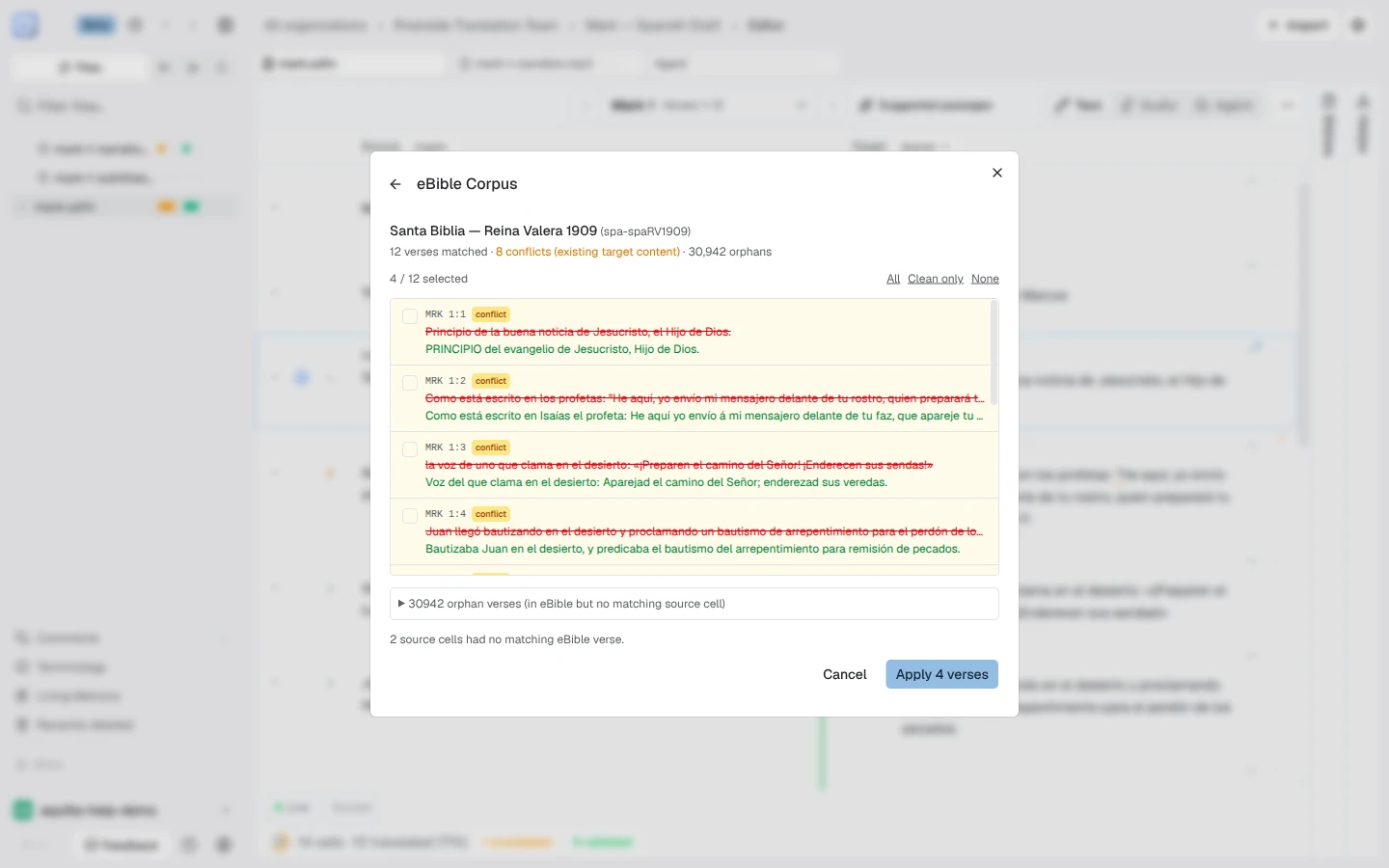Viewport: 1389px width, 868px height.
Task: Expand the 30942 orphan verses section
Action: [x=694, y=604]
